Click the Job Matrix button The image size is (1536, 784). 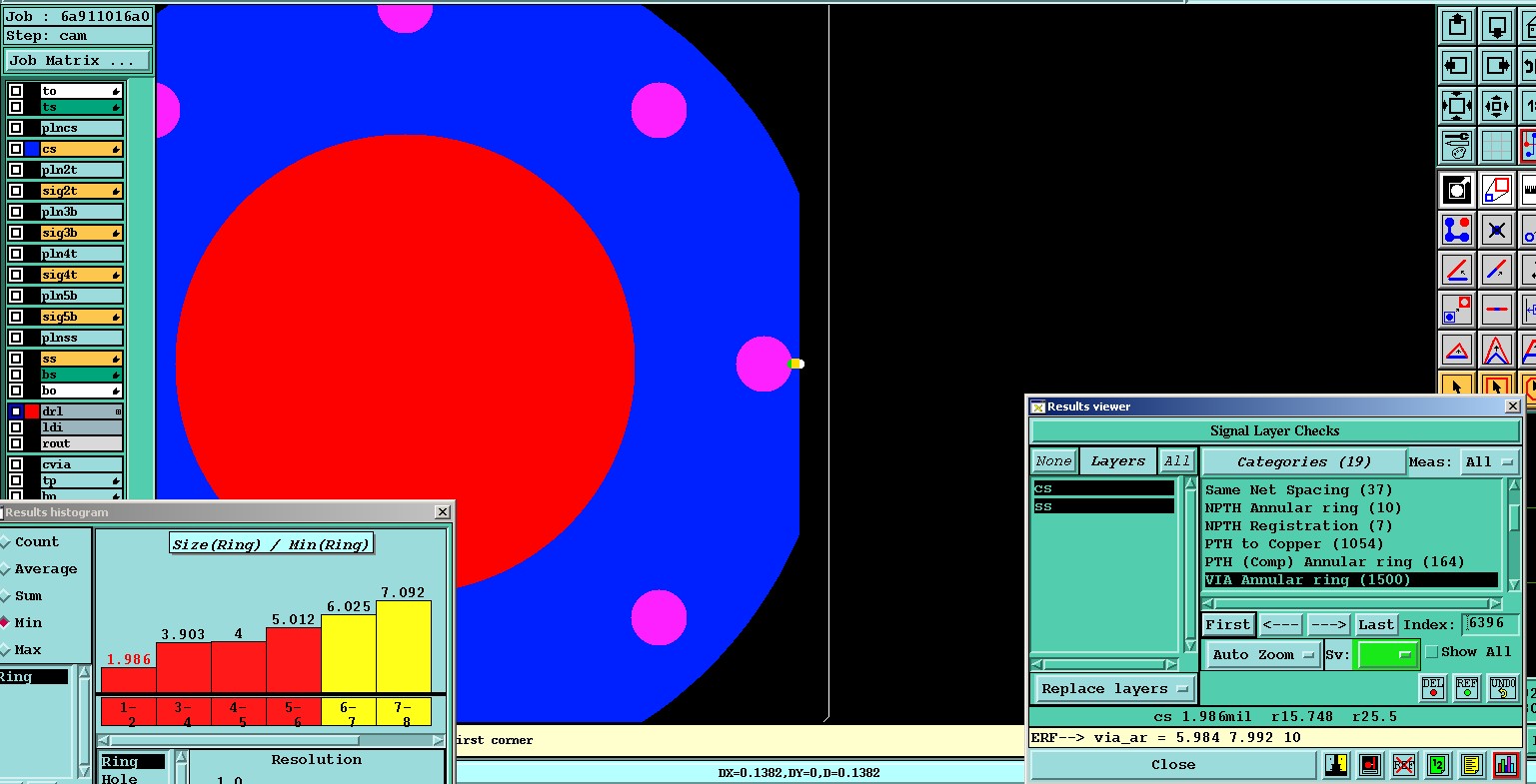click(77, 61)
